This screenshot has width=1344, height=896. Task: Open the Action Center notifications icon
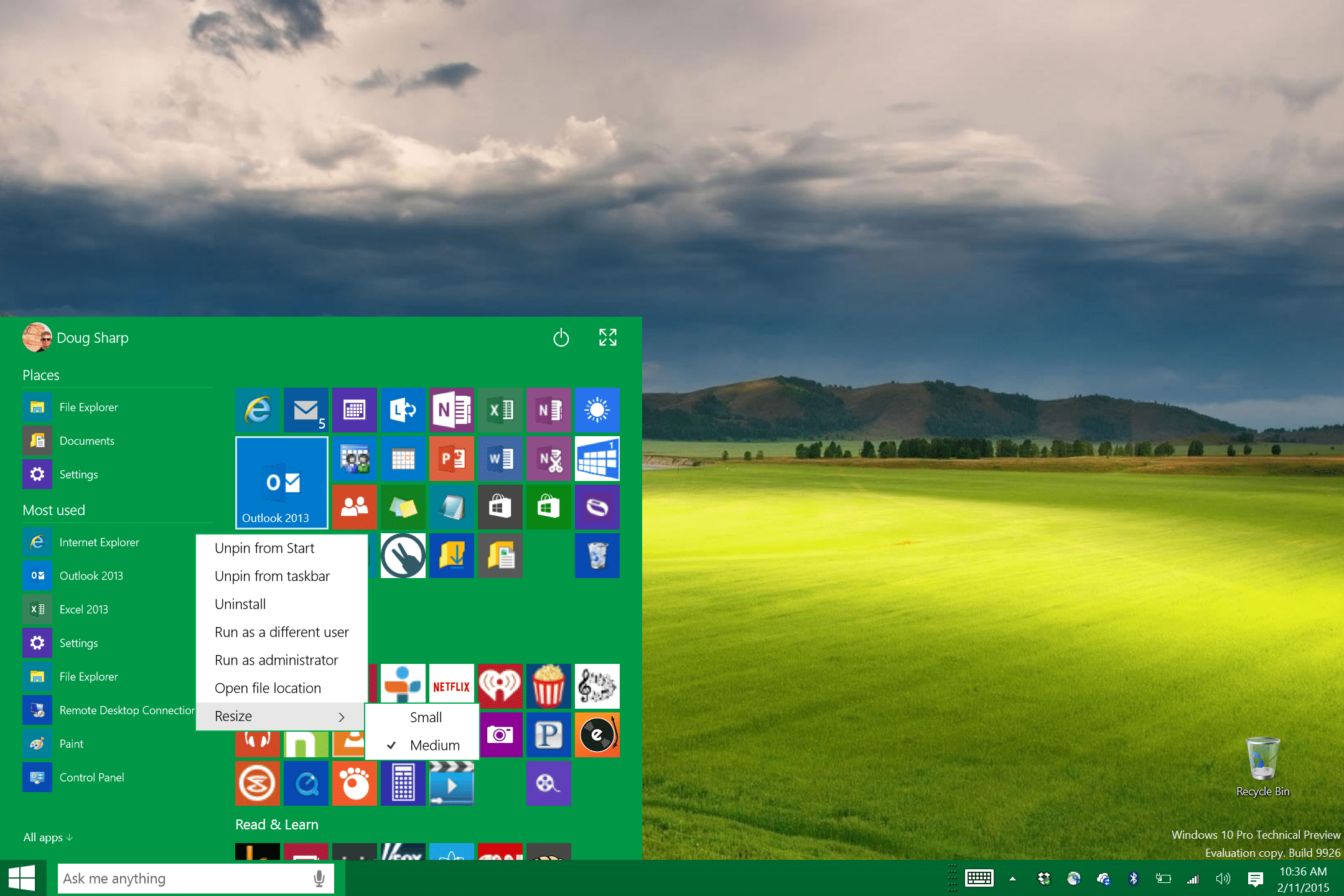click(1255, 879)
